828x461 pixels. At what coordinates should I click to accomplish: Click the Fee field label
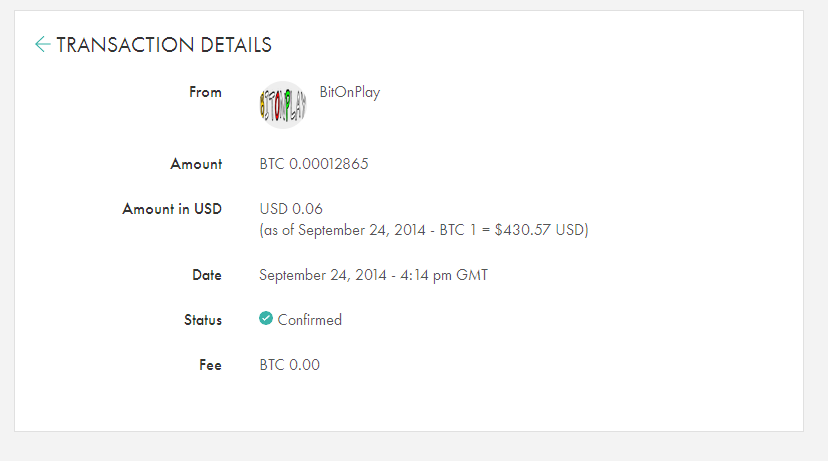click(210, 365)
